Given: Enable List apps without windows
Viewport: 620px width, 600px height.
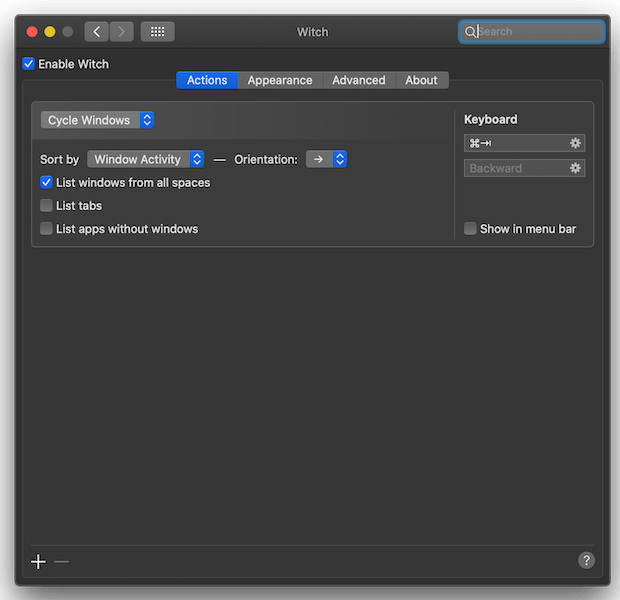Looking at the screenshot, I should coord(46,229).
